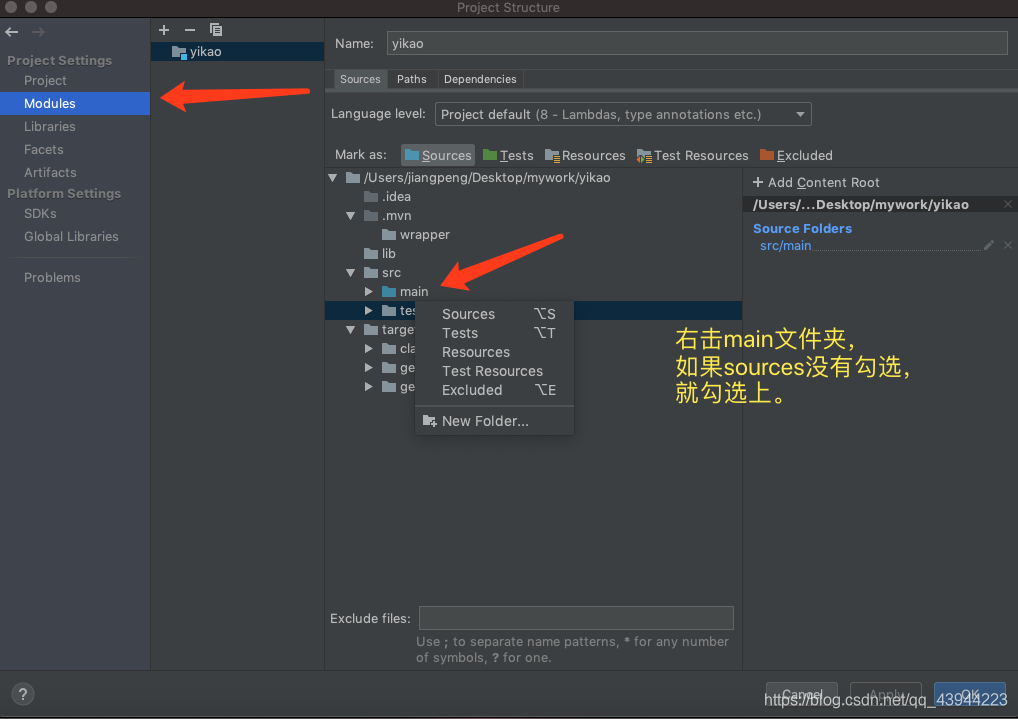Click the Exclude files input field
1018x719 pixels.
[575, 617]
